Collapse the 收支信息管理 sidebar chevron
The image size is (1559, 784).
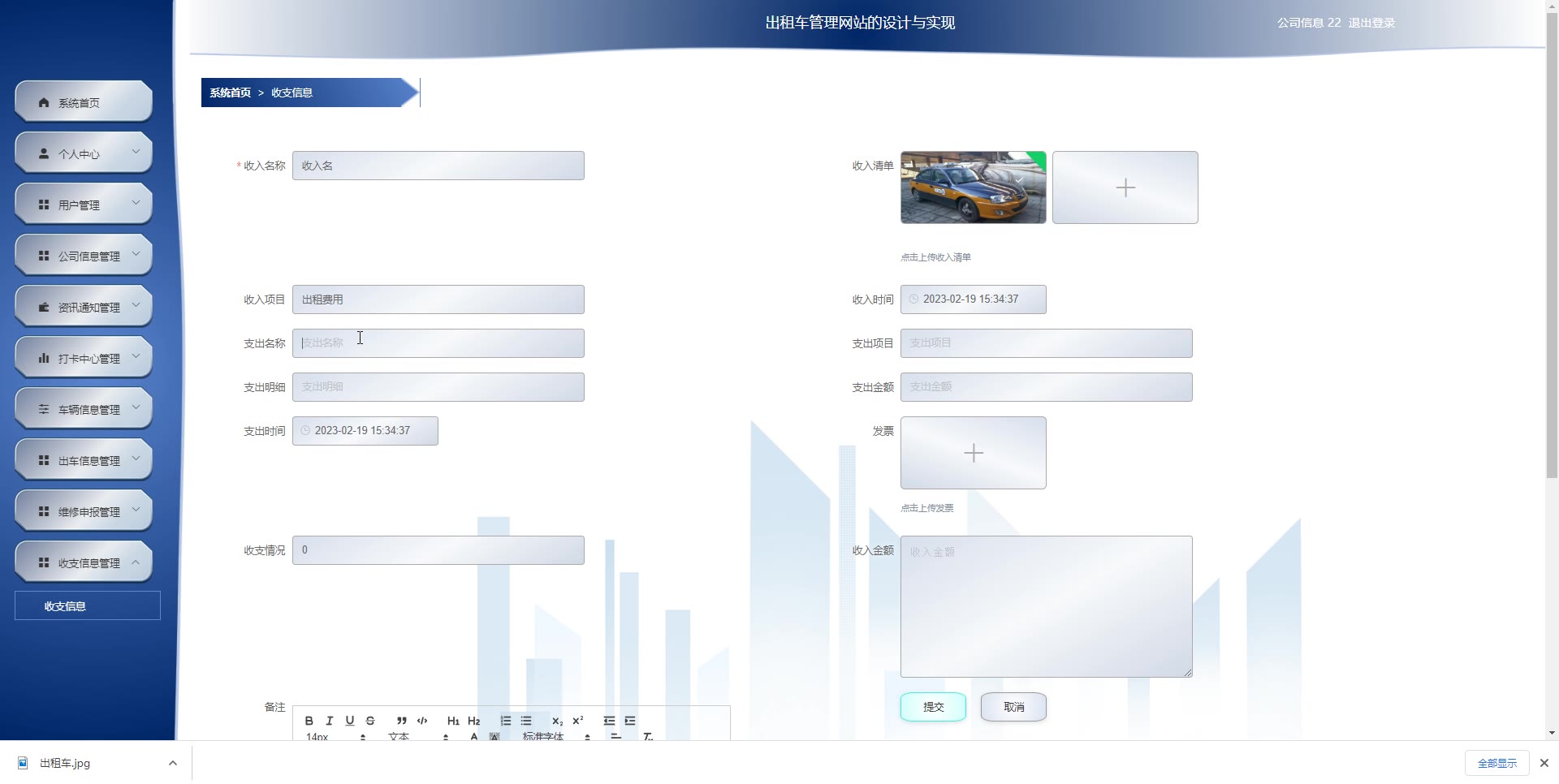[x=136, y=562]
